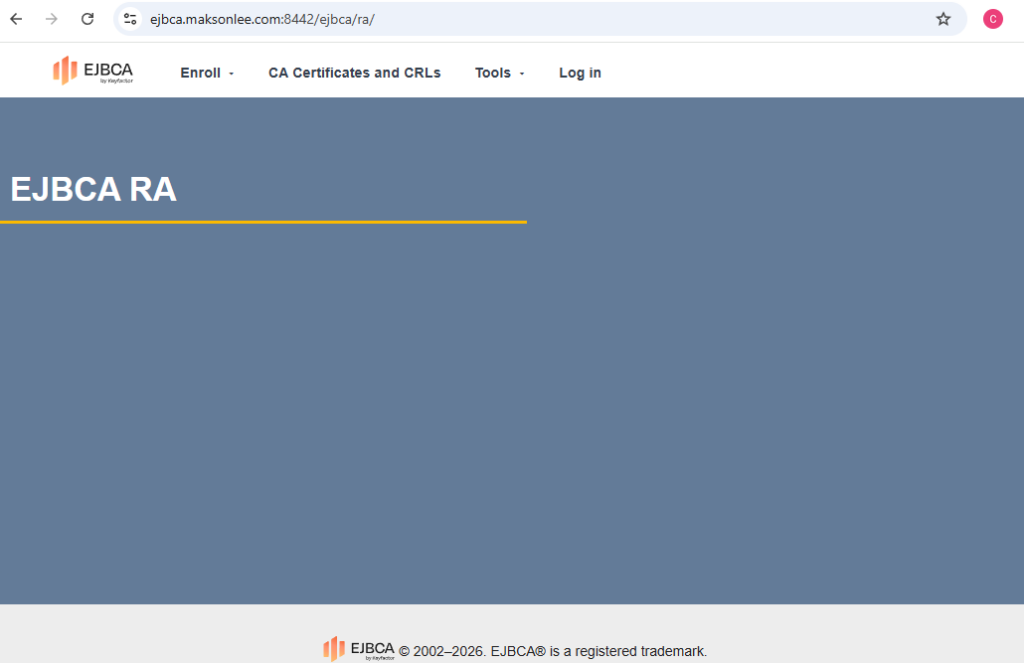This screenshot has width=1024, height=663.
Task: Expand the Enroll dropdown arrow
Action: pyautogui.click(x=231, y=74)
